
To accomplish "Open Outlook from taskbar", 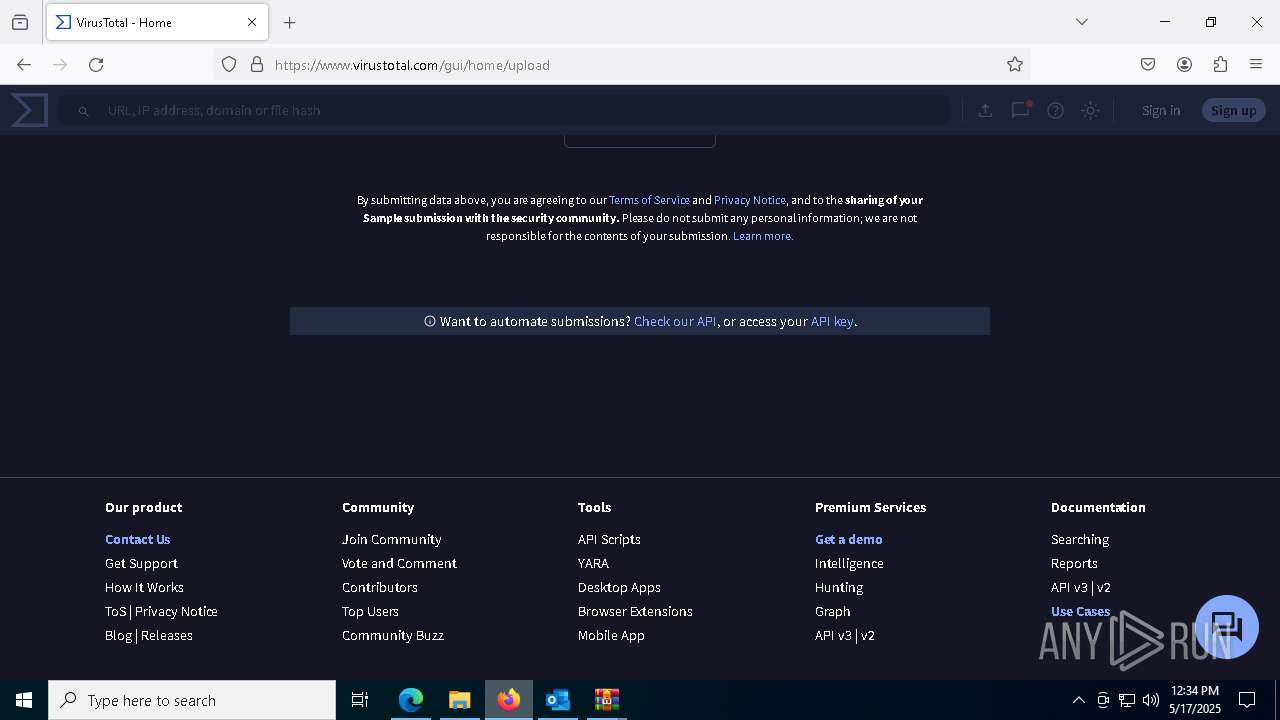I will coord(557,700).
